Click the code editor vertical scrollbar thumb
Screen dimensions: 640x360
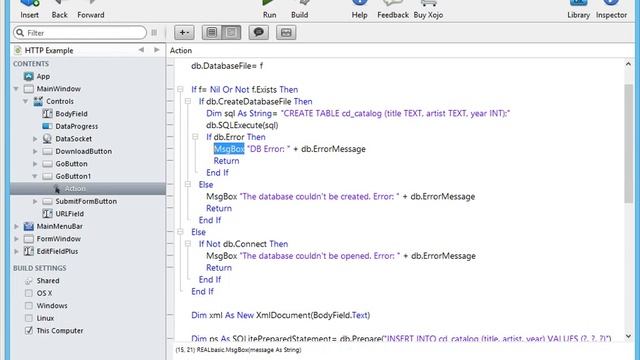pos(628,144)
